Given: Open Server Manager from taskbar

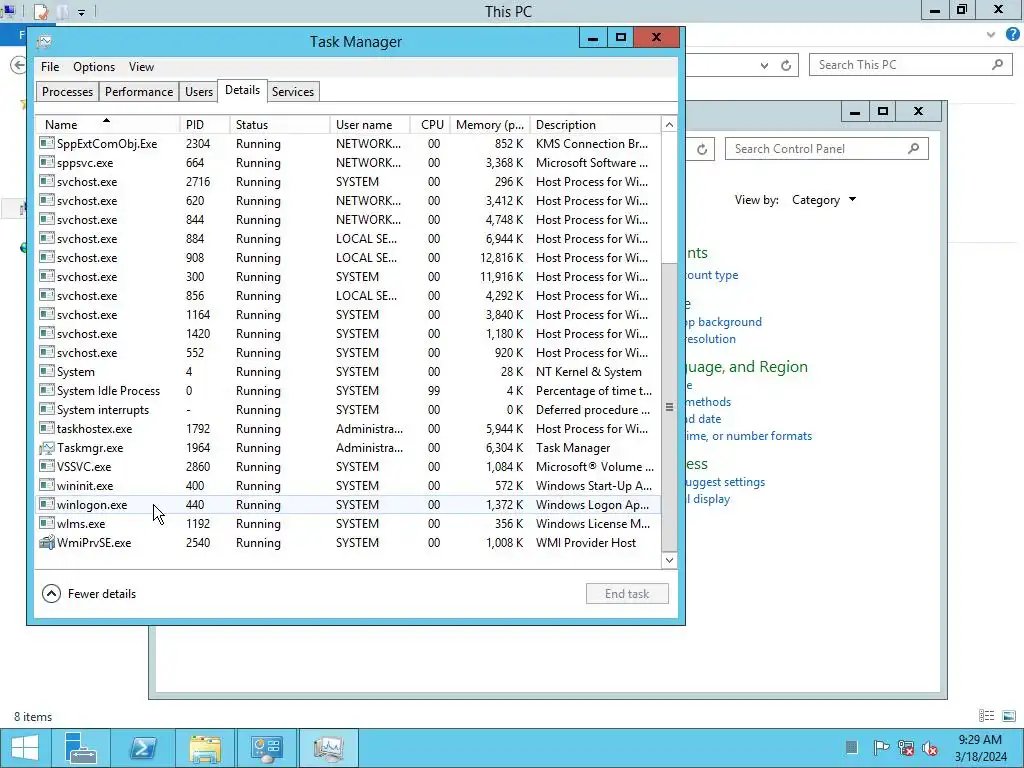Looking at the screenshot, I should [x=81, y=748].
